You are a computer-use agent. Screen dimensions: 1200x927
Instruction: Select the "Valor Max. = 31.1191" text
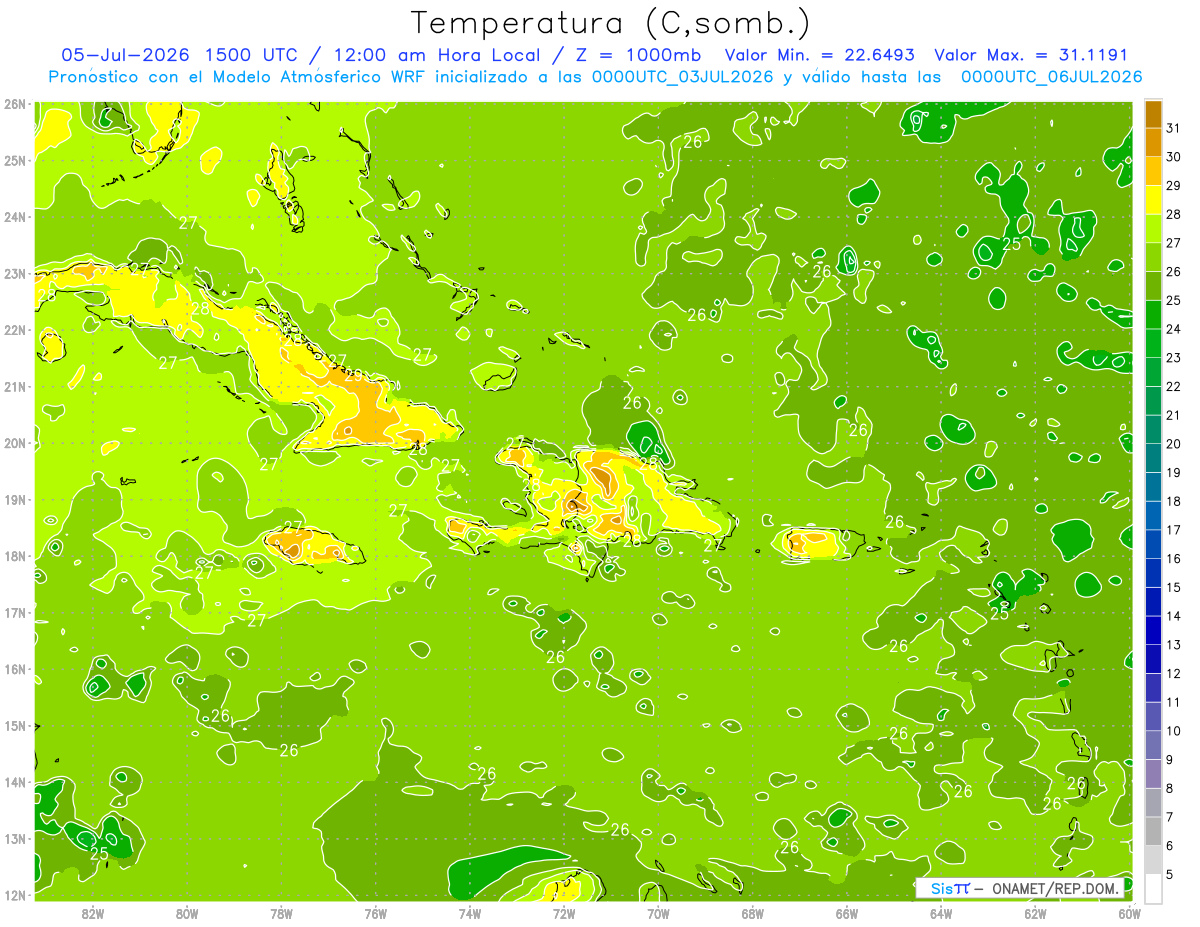[x=1030, y=55]
